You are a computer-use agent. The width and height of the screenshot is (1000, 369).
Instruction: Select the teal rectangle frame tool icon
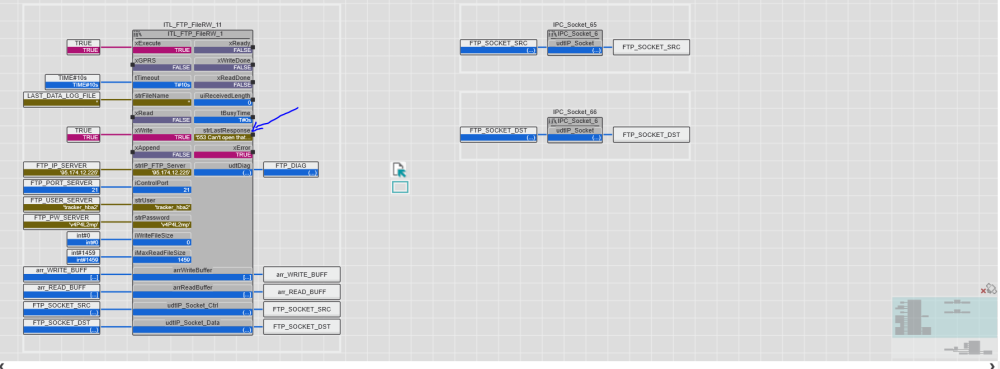400,187
